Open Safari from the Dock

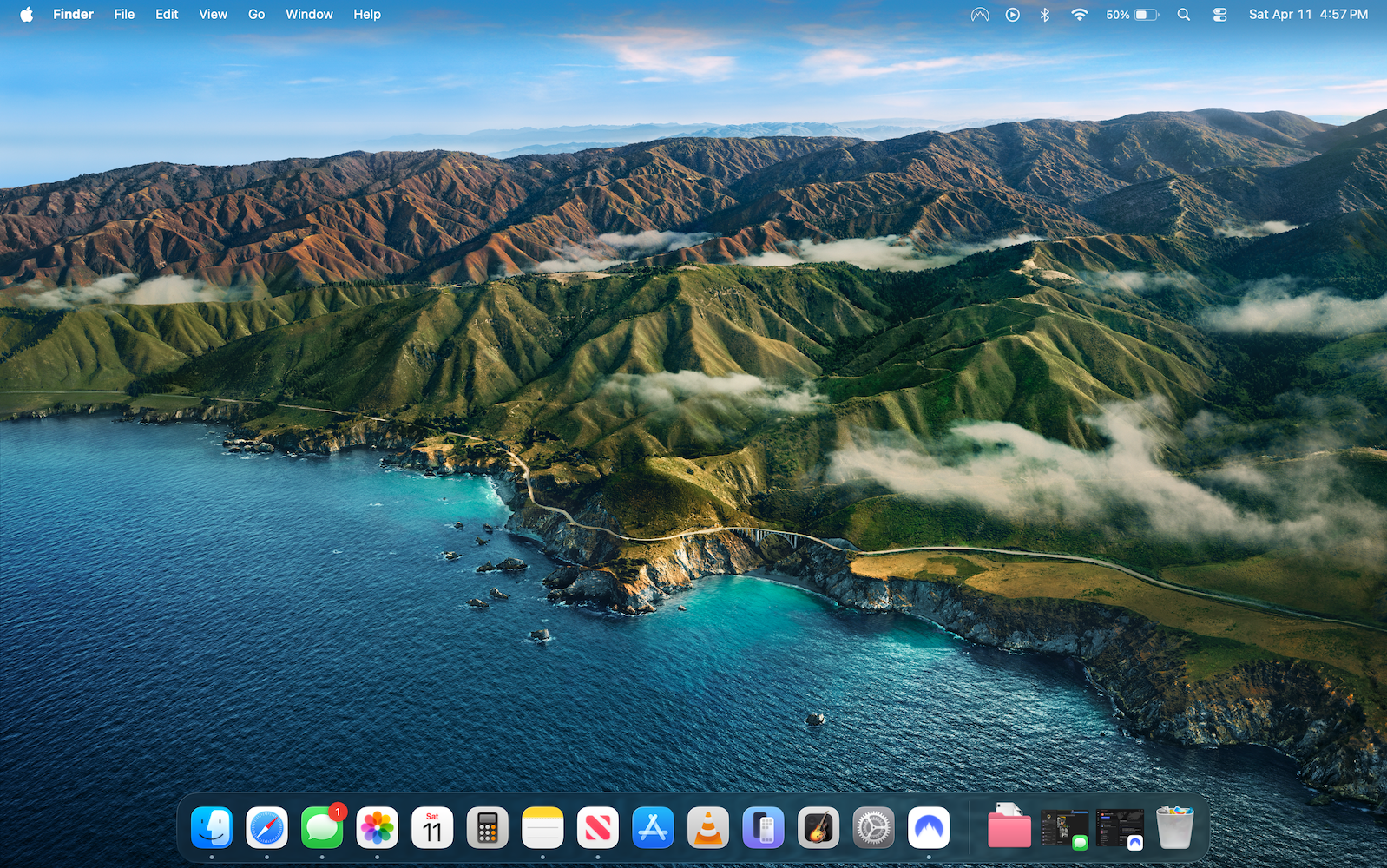266,828
